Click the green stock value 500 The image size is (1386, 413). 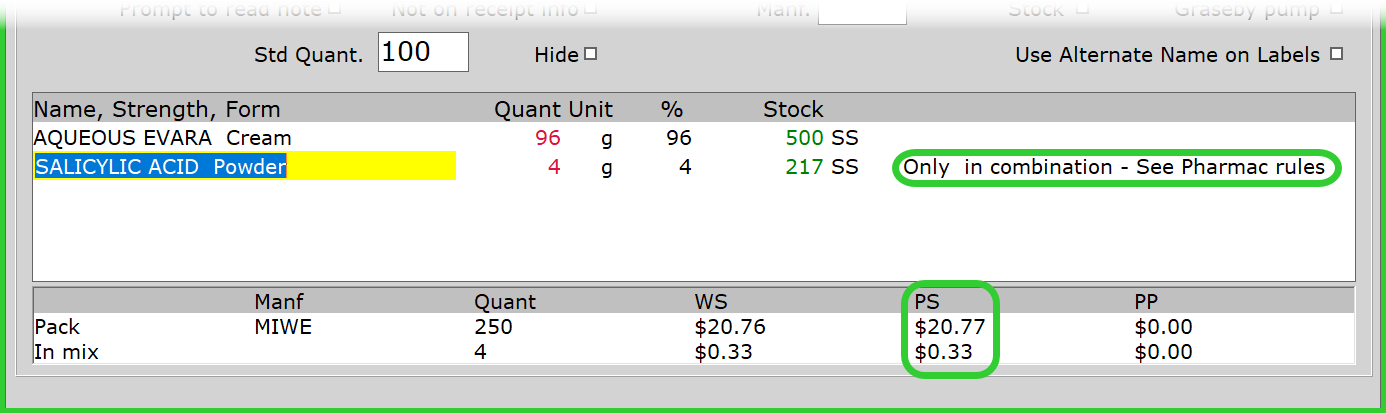coord(804,138)
